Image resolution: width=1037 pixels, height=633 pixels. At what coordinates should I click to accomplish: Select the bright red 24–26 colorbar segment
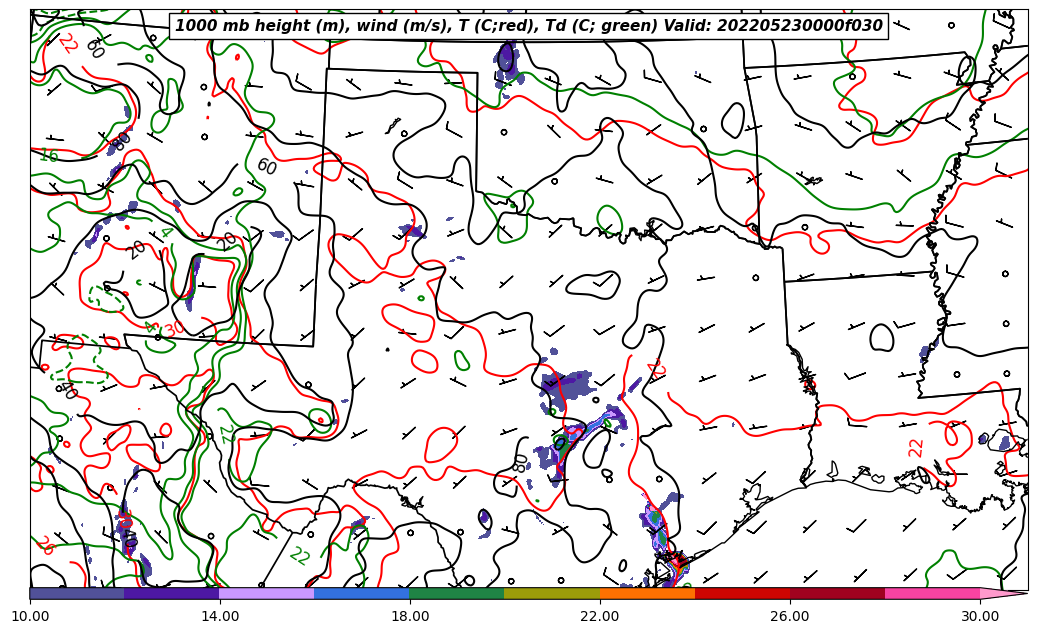[x=742, y=593]
